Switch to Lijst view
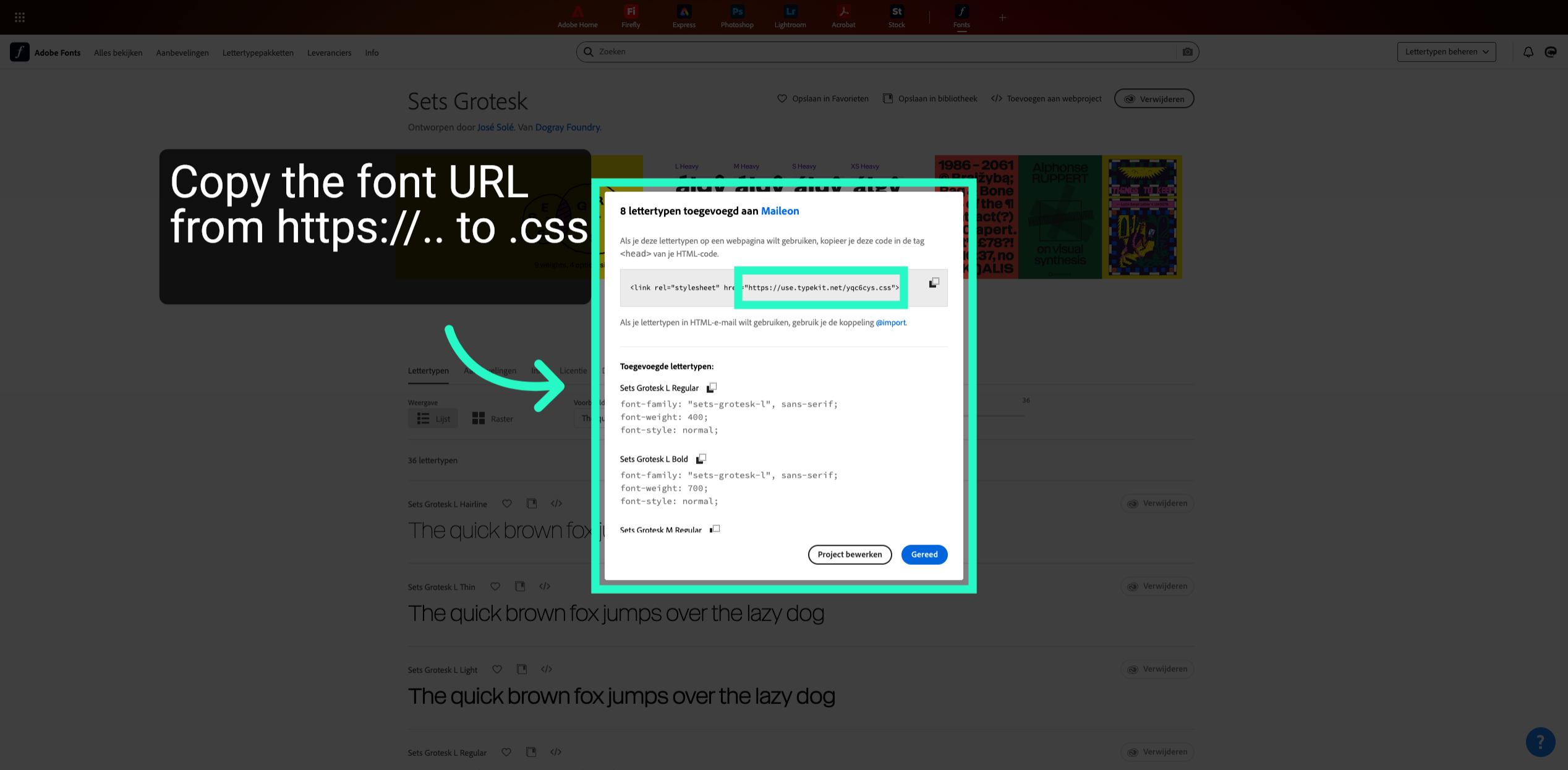Screen dimensions: 1568x770 (x=433, y=418)
